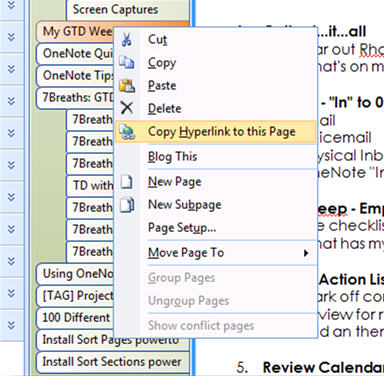Click the hyperlink globe icon
Screen dimensions: 384x376
pyautogui.click(x=127, y=132)
